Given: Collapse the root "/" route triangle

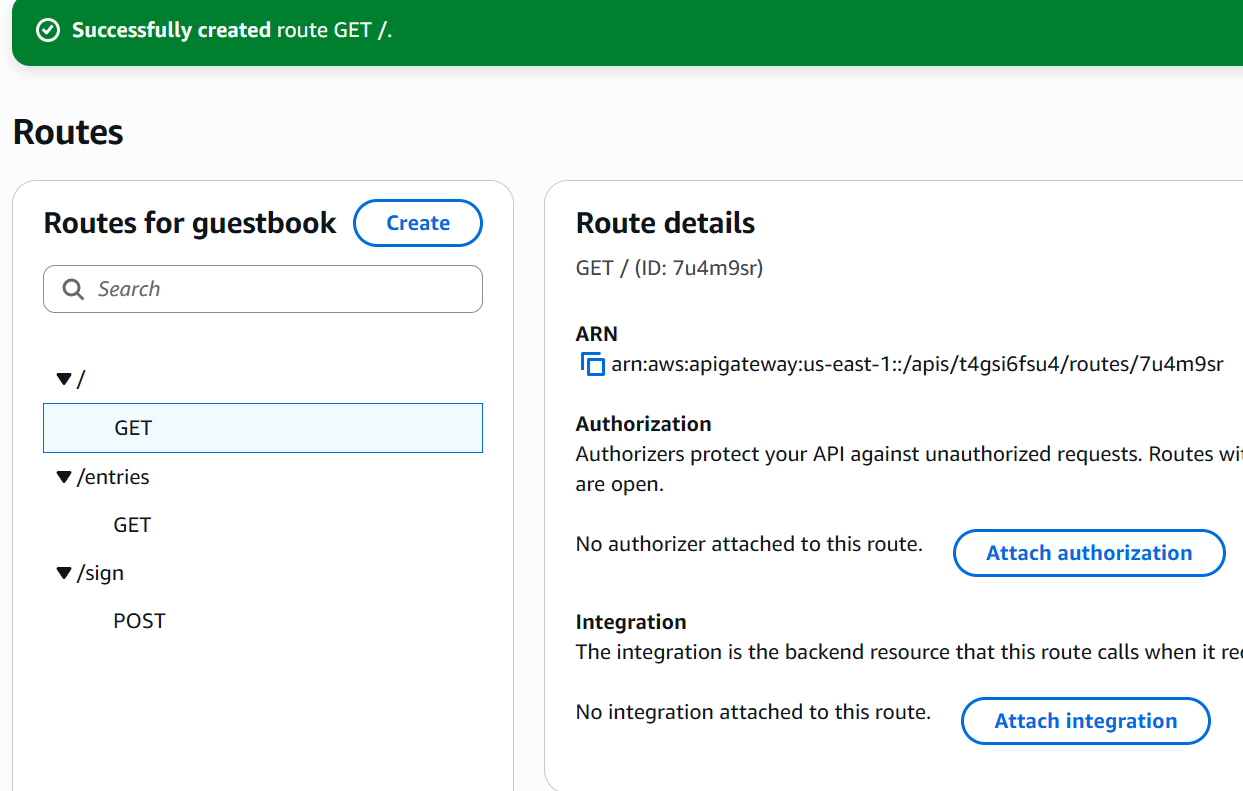Looking at the screenshot, I should pyautogui.click(x=64, y=379).
